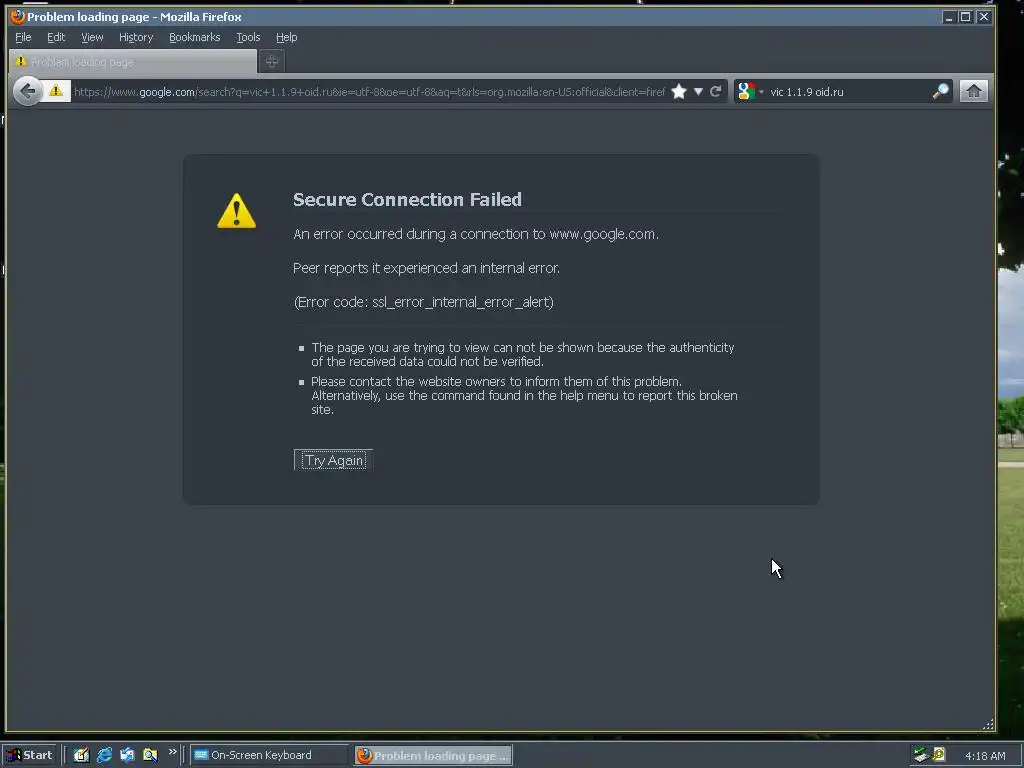Close the Firefox window
Viewport: 1024px width, 768px height.
984,17
